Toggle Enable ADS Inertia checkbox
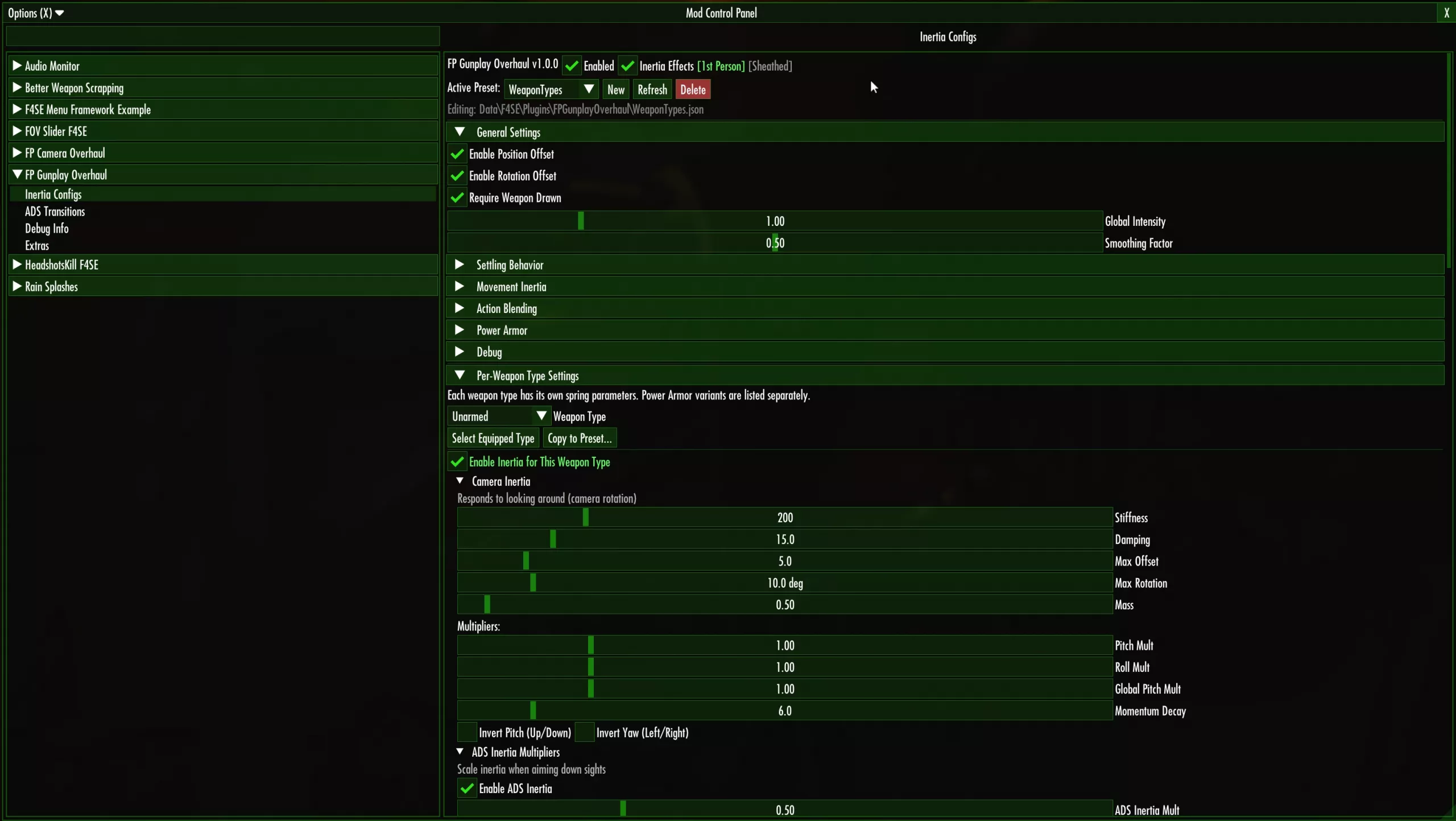1456x821 pixels. pyautogui.click(x=467, y=789)
